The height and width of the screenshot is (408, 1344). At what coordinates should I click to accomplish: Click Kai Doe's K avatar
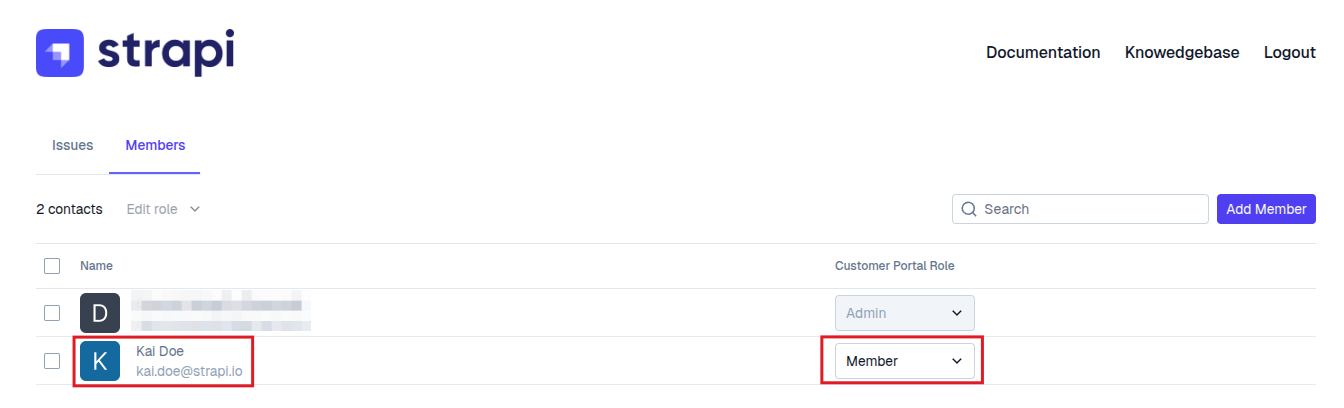tap(100, 361)
